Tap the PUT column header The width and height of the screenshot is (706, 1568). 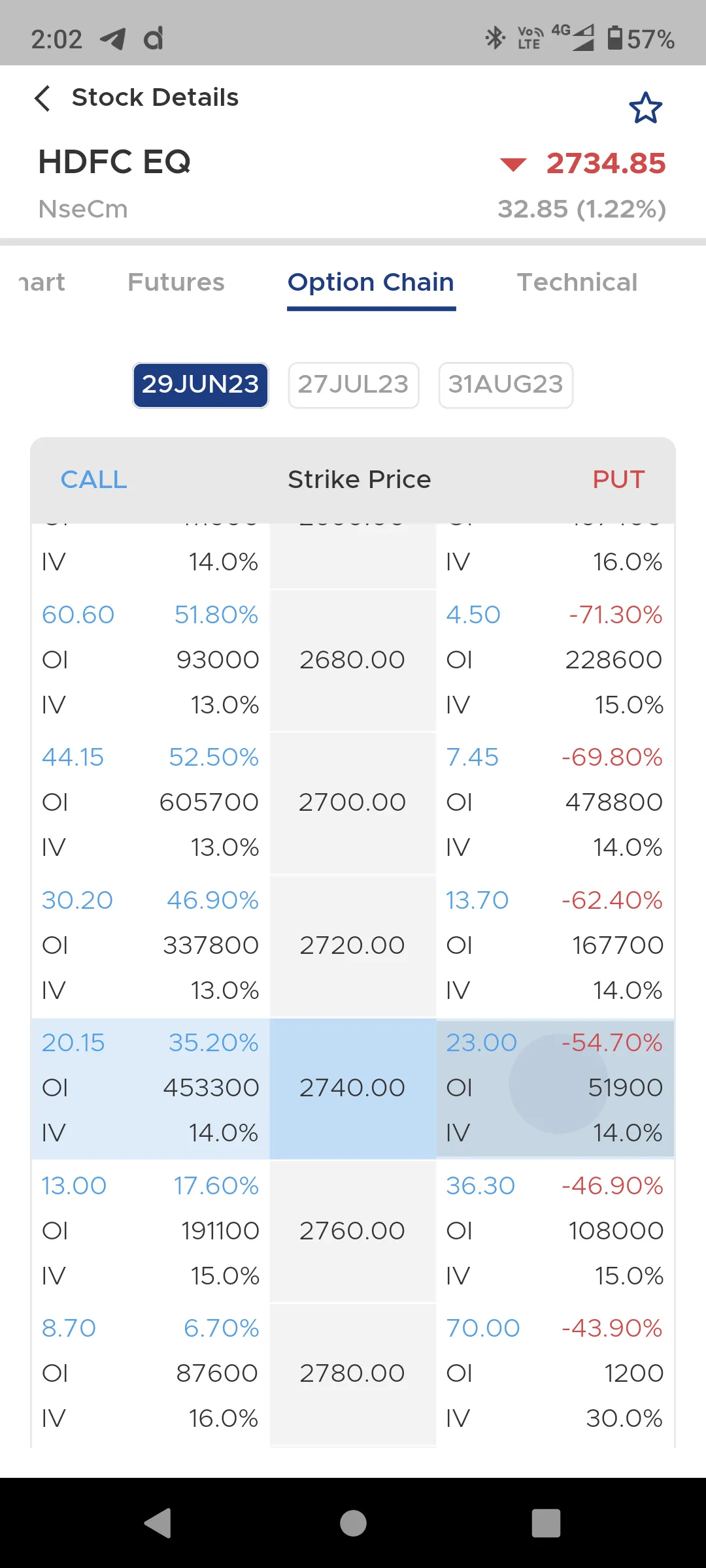tap(618, 480)
